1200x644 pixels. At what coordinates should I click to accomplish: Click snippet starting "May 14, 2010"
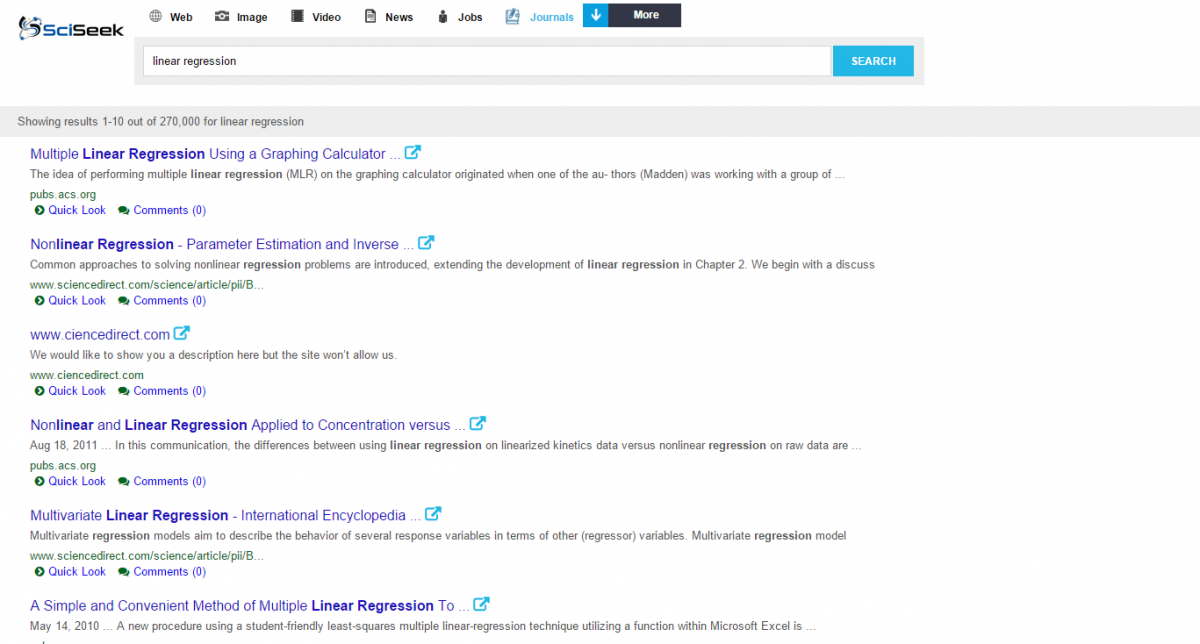point(423,626)
